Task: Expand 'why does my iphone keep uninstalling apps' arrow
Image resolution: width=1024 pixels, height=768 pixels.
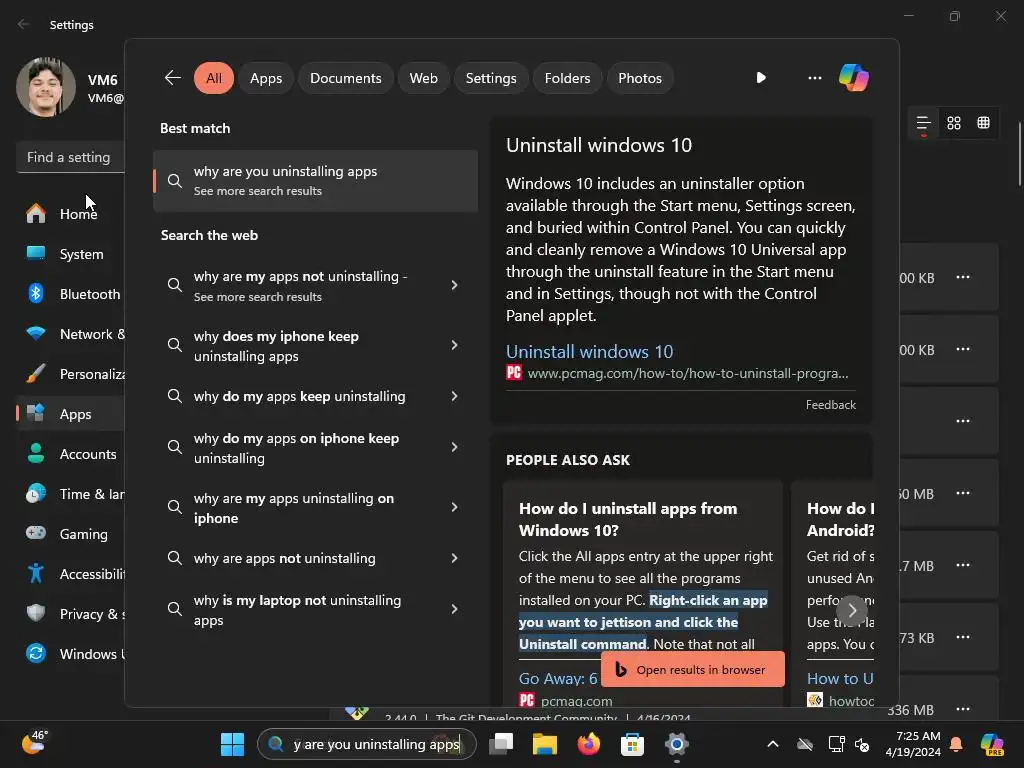Action: (455, 345)
